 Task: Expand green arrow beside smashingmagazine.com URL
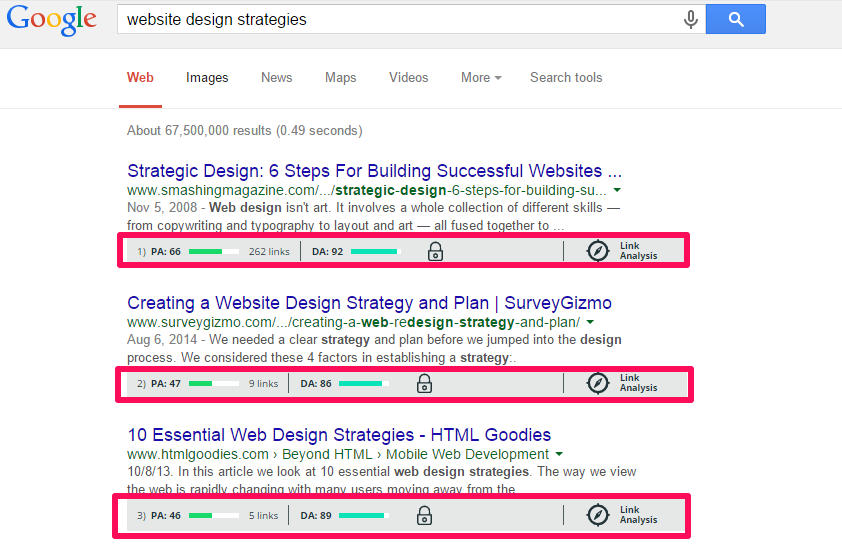click(617, 190)
